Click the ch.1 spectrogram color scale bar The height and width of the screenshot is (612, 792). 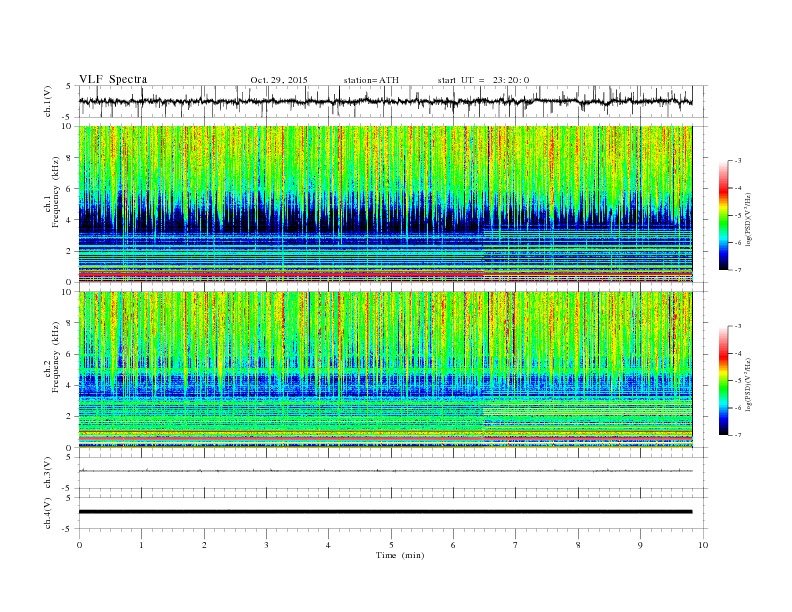pos(723,216)
